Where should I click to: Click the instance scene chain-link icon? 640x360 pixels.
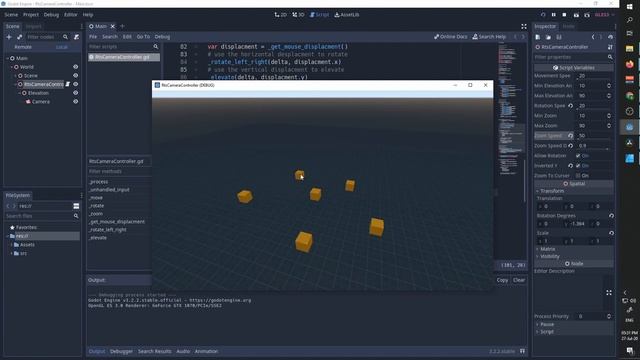(19, 37)
